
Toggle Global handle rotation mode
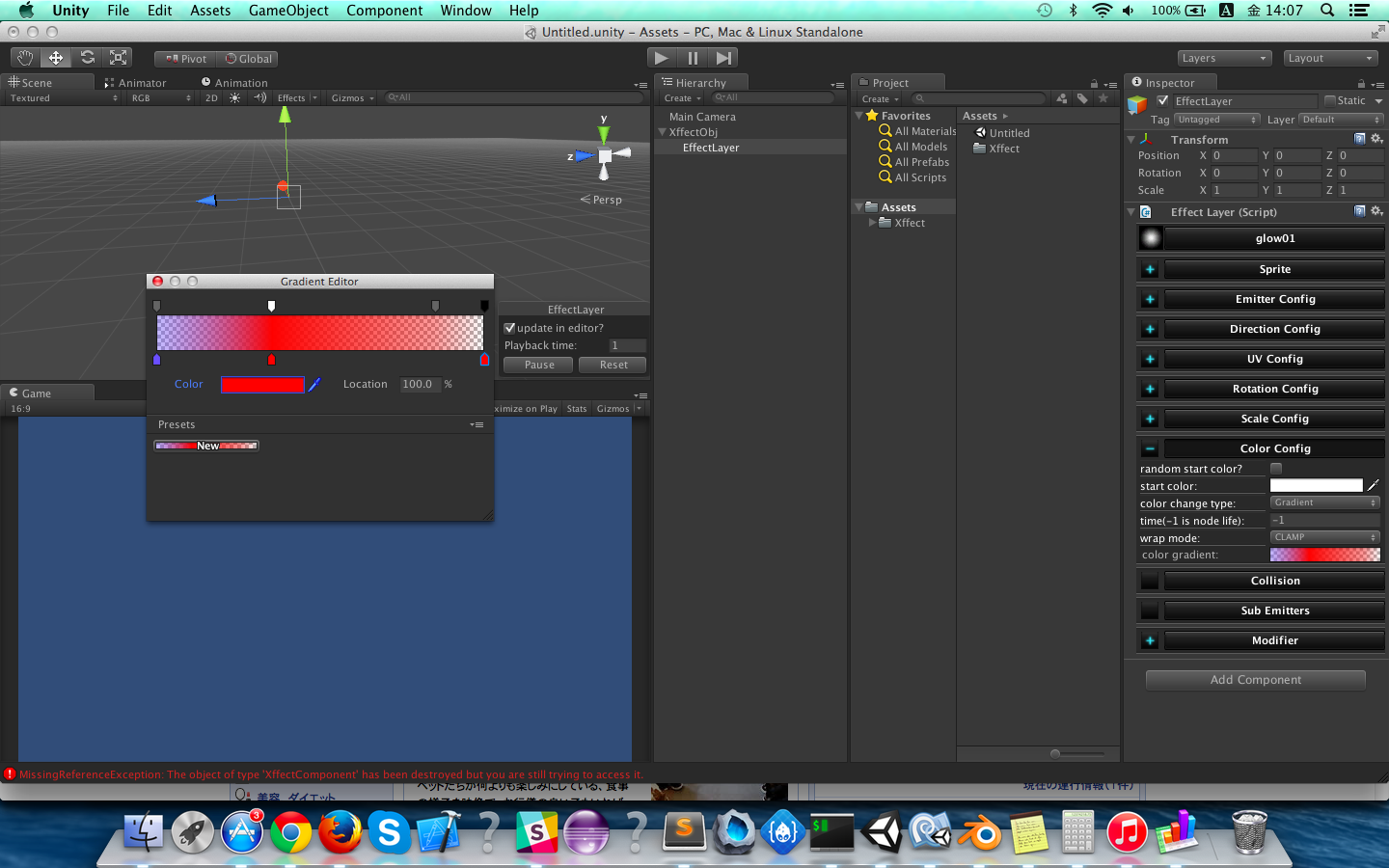tap(249, 59)
